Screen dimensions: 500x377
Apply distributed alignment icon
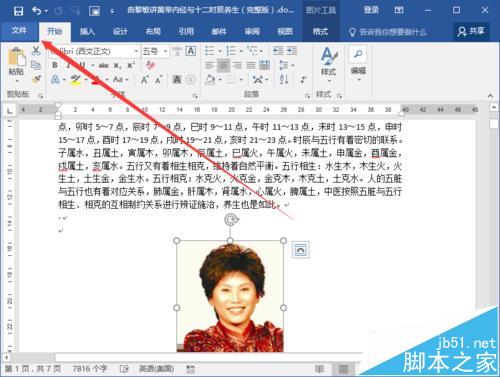click(x=264, y=65)
